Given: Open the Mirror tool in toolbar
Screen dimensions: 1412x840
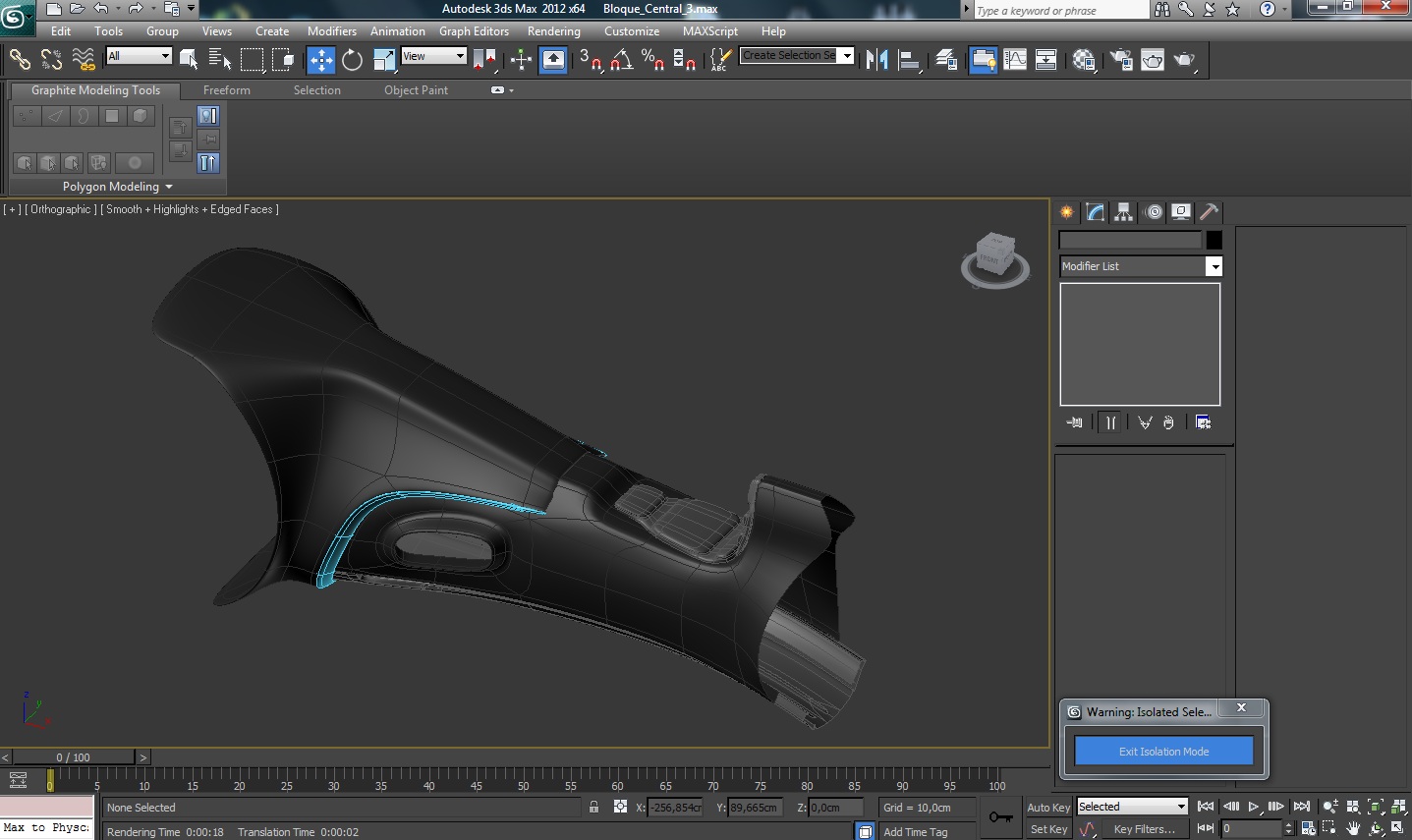Looking at the screenshot, I should coord(876,60).
